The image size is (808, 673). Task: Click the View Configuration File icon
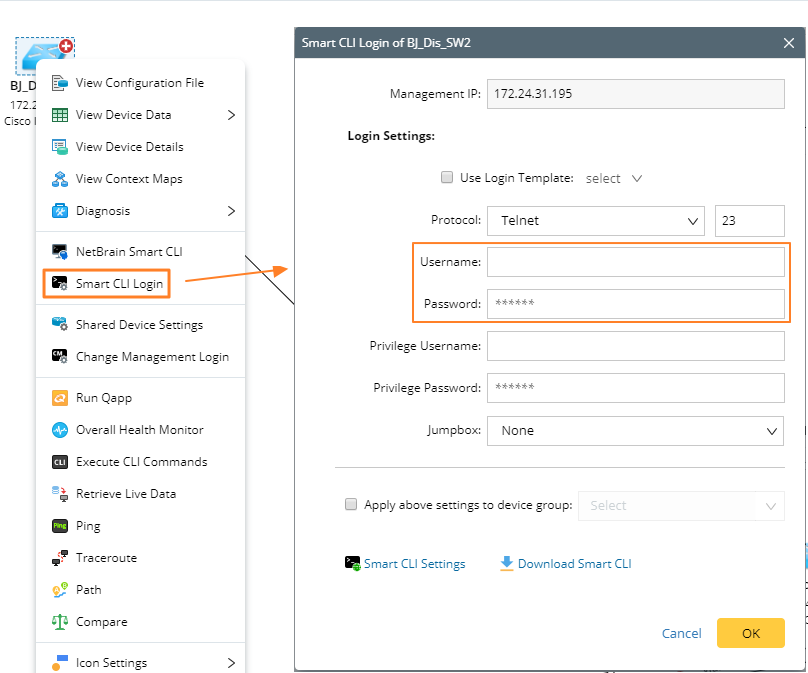coord(59,83)
